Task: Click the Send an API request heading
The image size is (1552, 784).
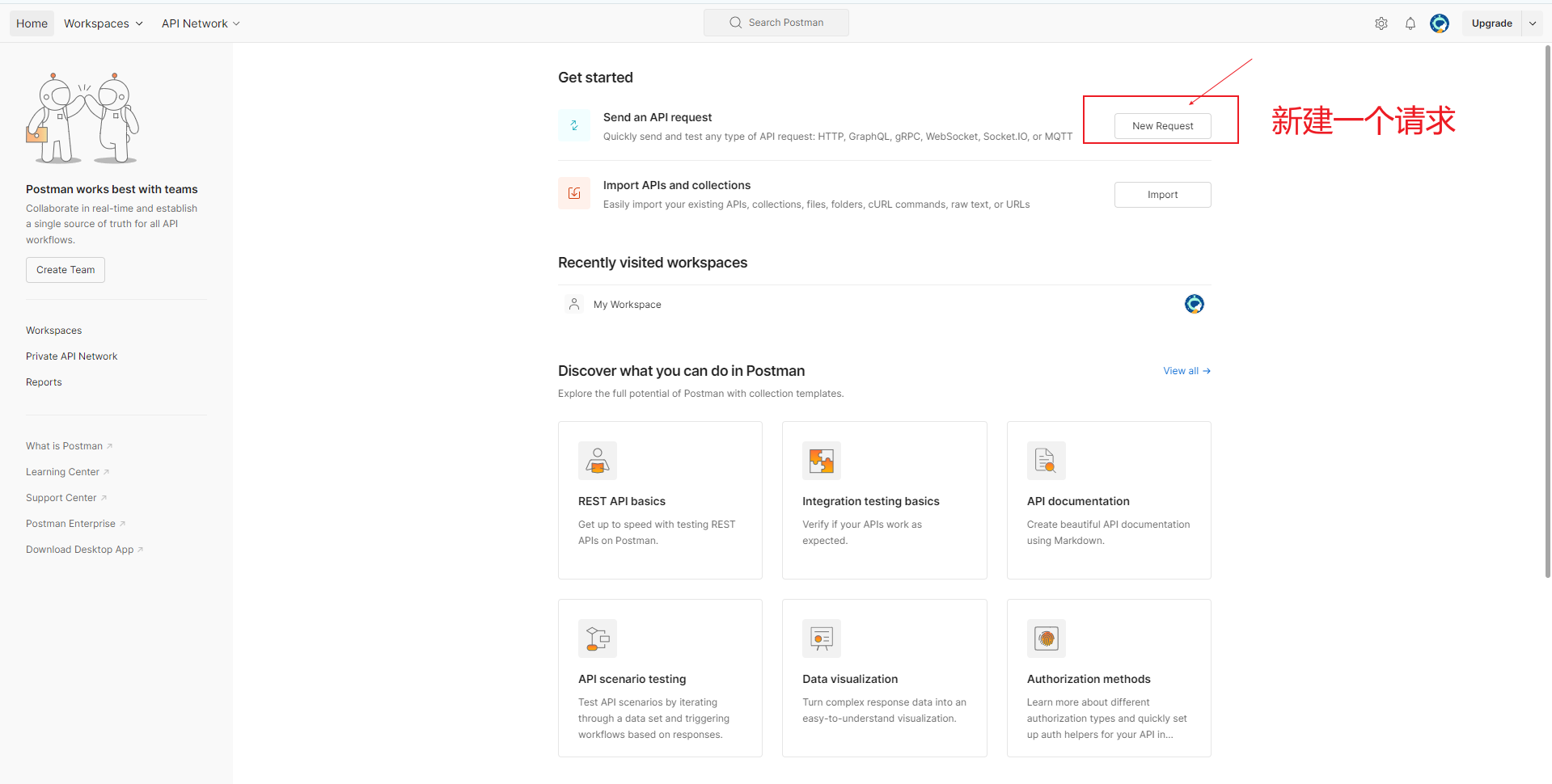Action: point(658,117)
